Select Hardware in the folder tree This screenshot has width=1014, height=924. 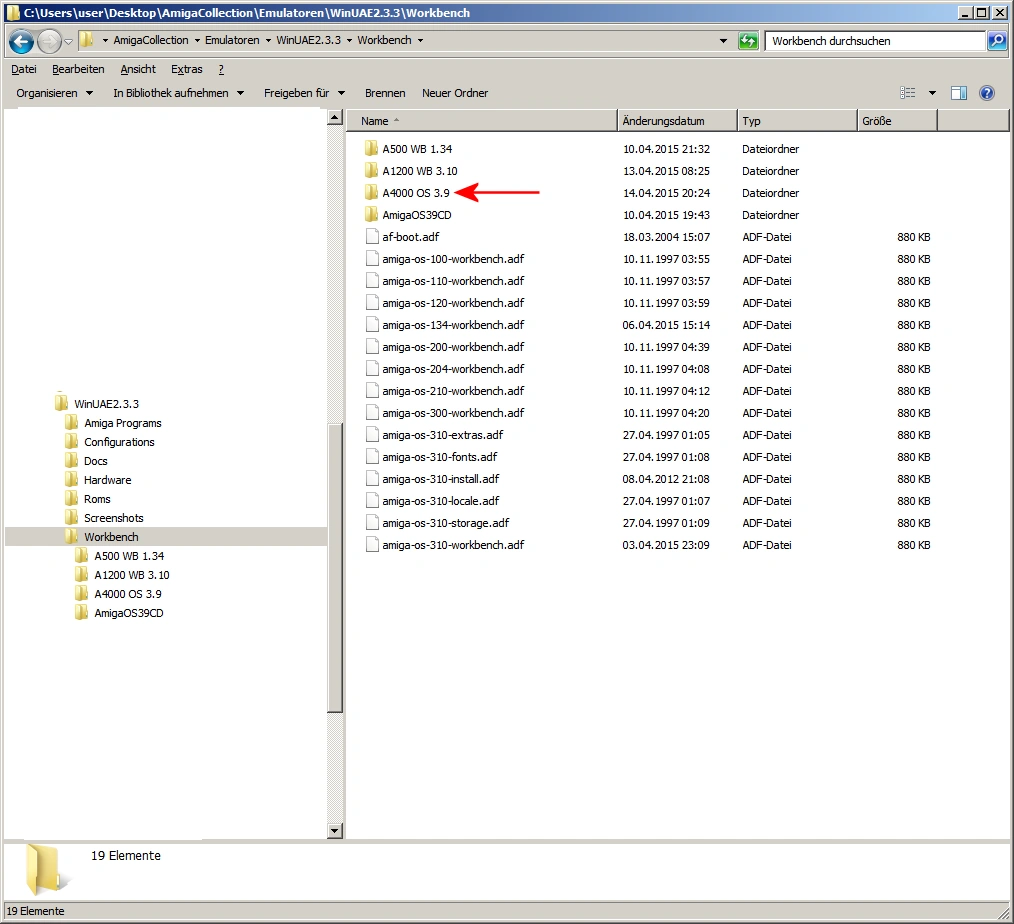pos(107,480)
